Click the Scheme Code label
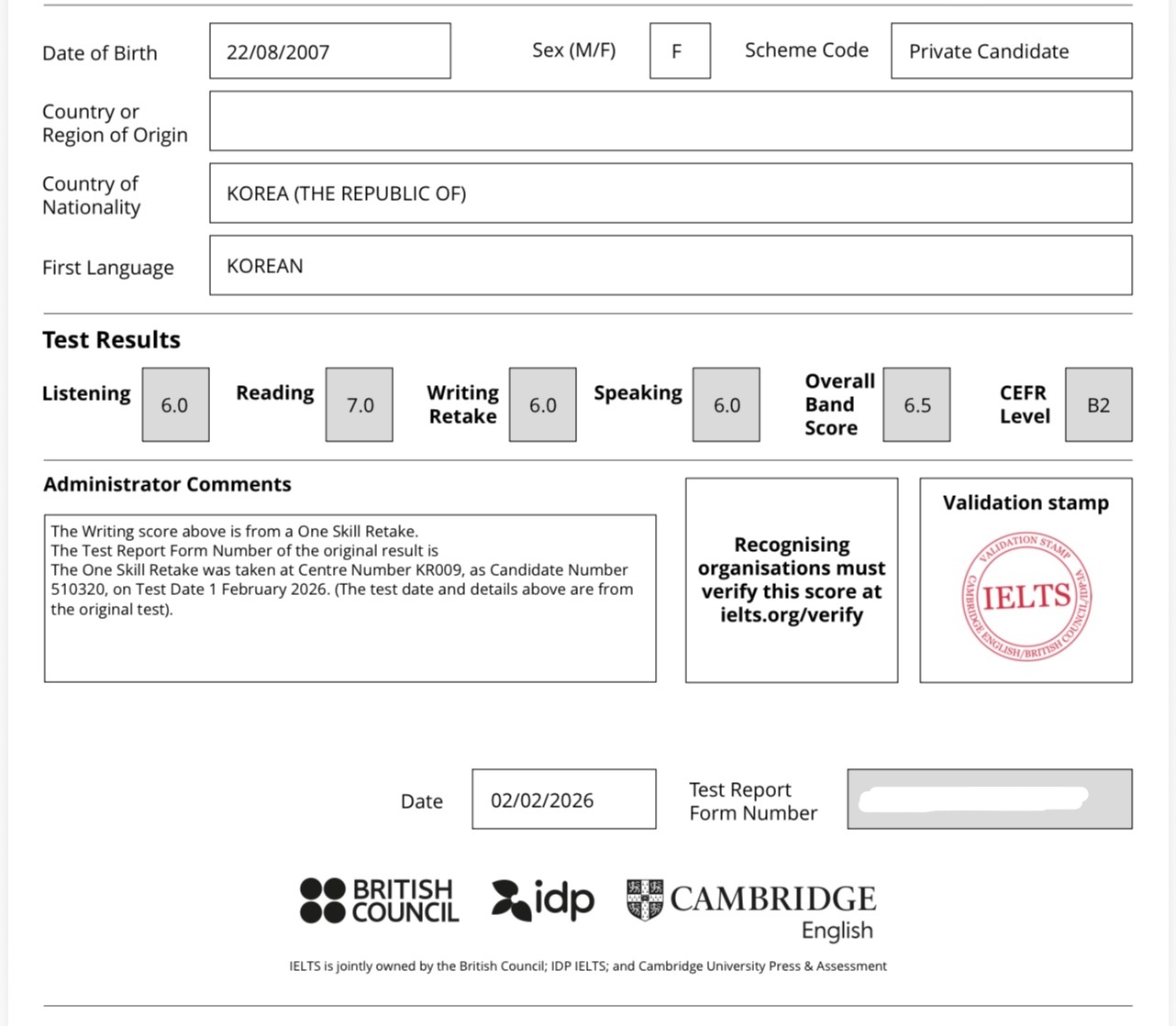Image resolution: width=1176 pixels, height=1026 pixels. tap(806, 50)
